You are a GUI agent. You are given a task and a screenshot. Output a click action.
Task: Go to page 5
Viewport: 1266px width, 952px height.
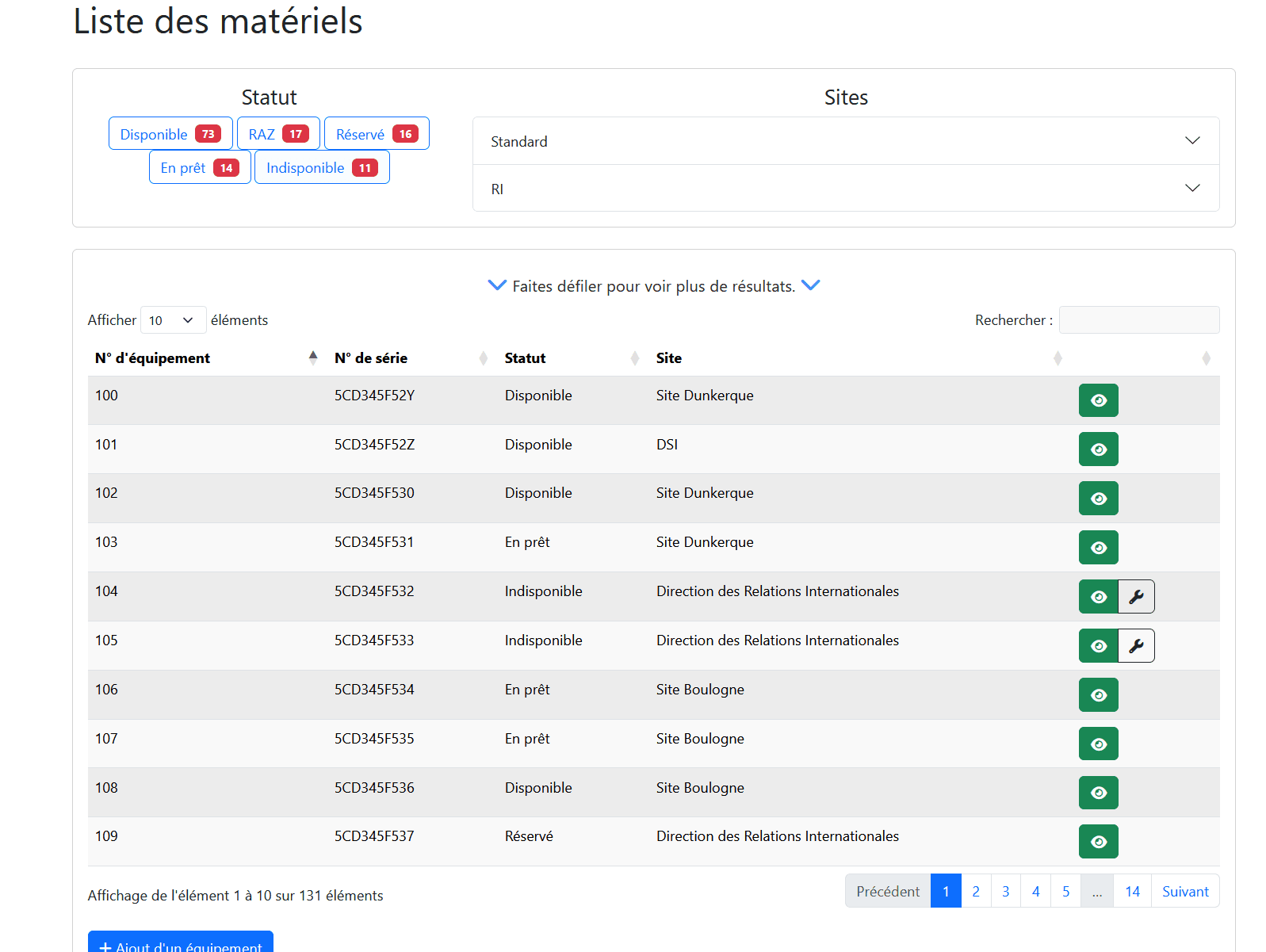pyautogui.click(x=1065, y=891)
